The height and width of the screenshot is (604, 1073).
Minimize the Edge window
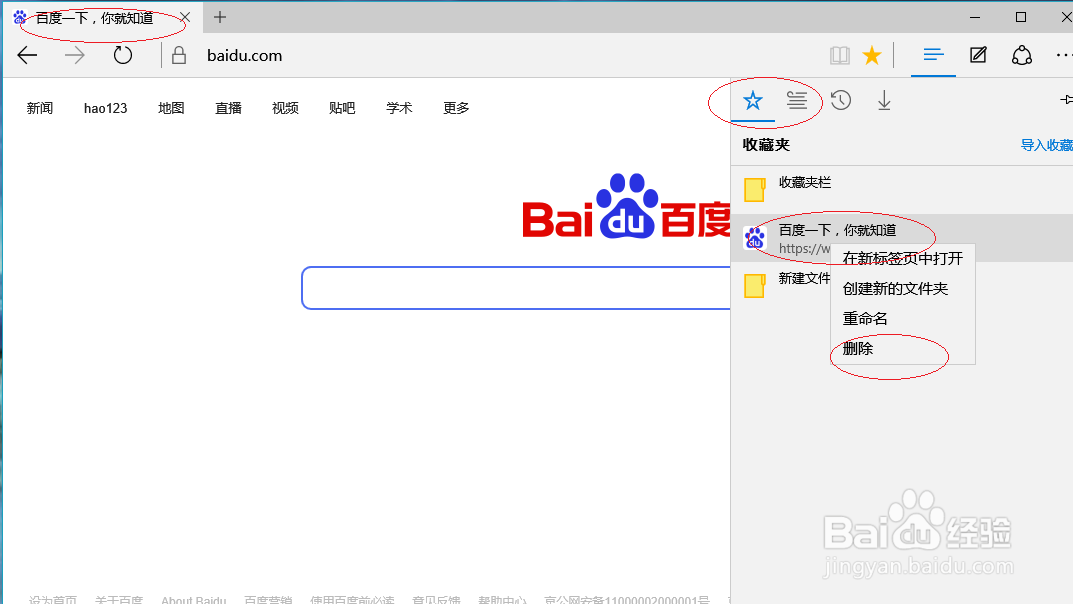click(975, 17)
